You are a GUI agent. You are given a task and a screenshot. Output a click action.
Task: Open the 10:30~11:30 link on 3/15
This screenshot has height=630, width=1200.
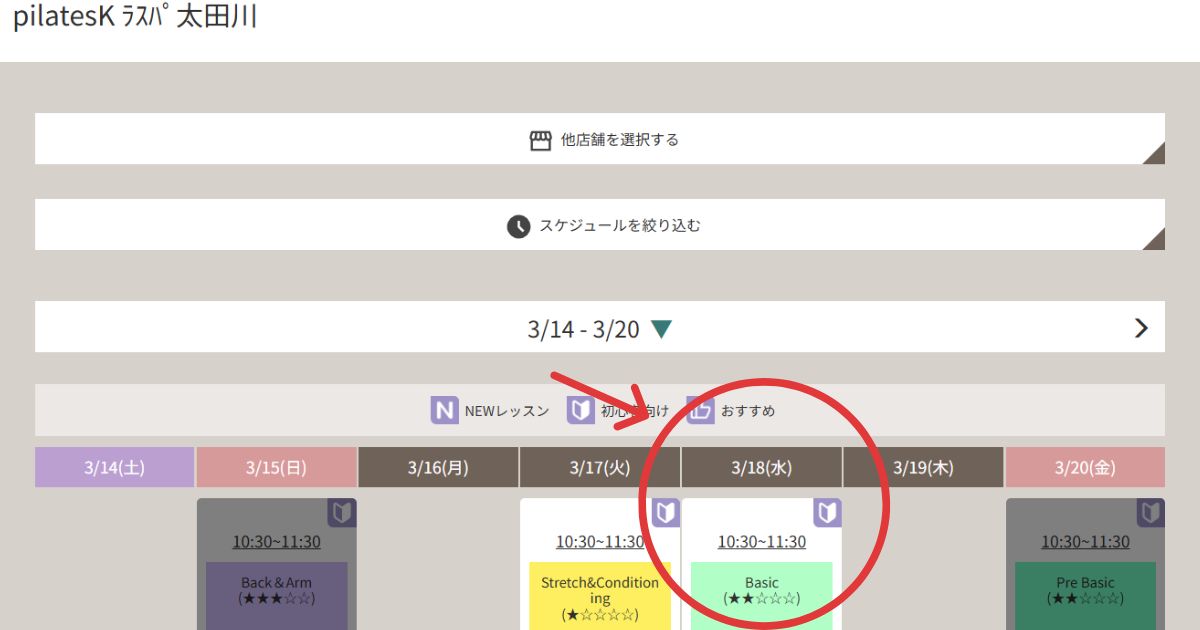coord(277,542)
